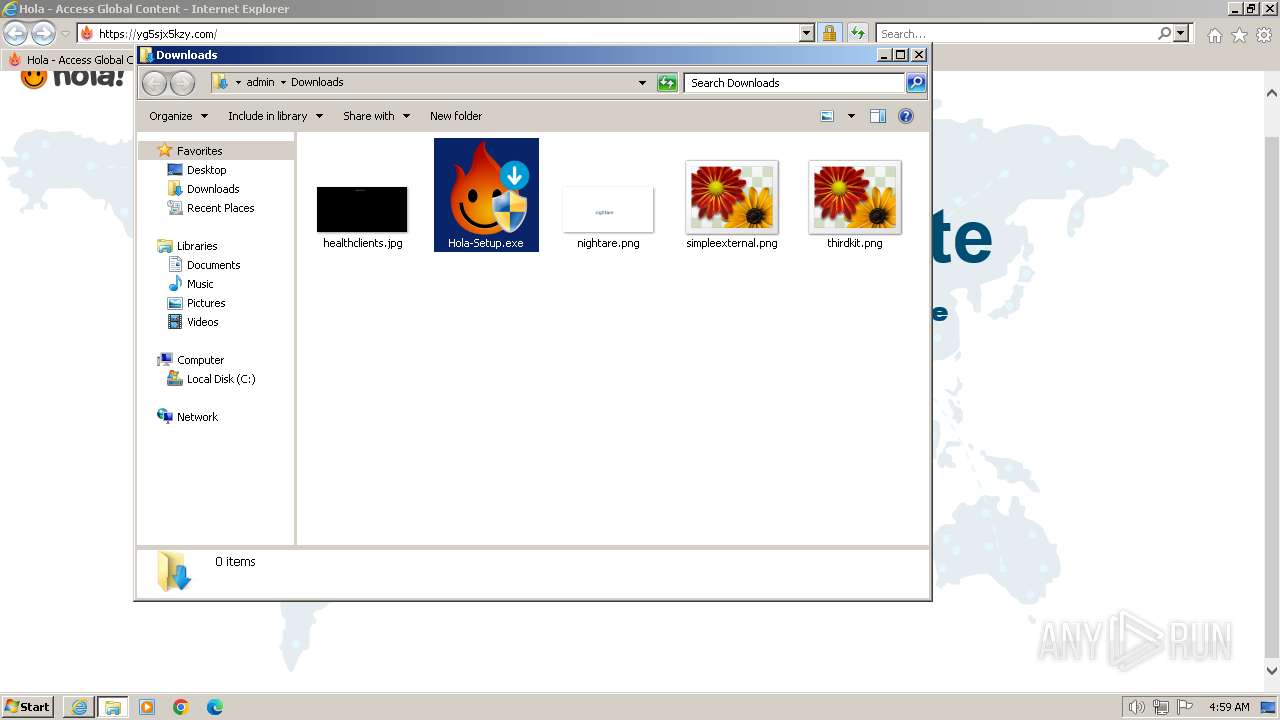Viewport: 1280px width, 720px height.
Task: Click IE search magnifier icon
Action: click(x=1164, y=33)
